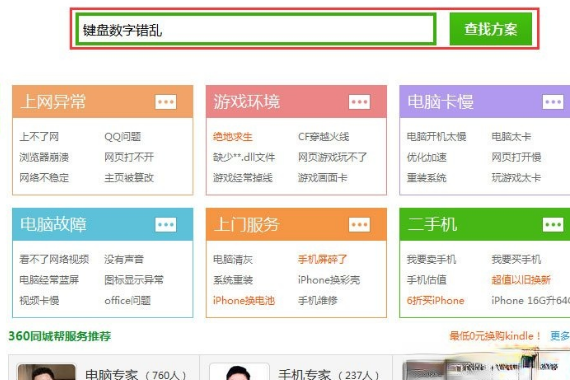This screenshot has height=380, width=570.
Task: Select 图标显示异常 link
Action: [134, 280]
